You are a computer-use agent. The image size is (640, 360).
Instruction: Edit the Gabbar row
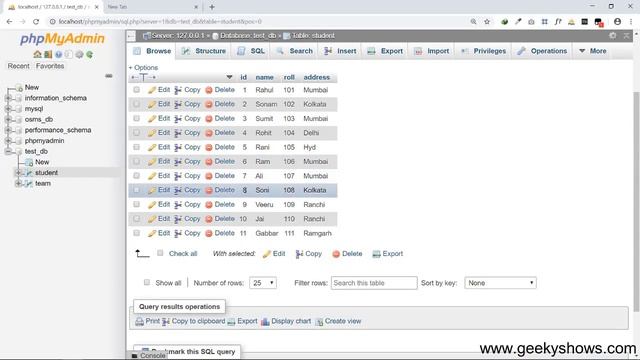tap(159, 233)
